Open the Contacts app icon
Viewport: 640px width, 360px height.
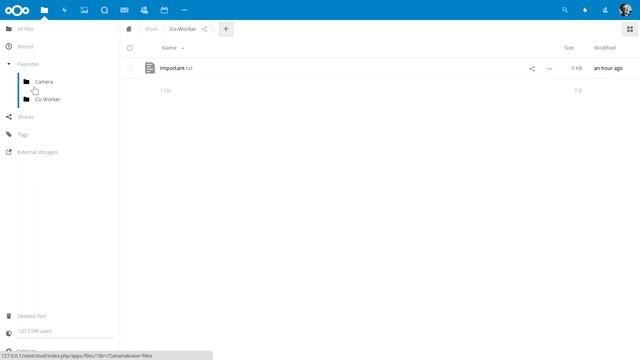click(144, 10)
